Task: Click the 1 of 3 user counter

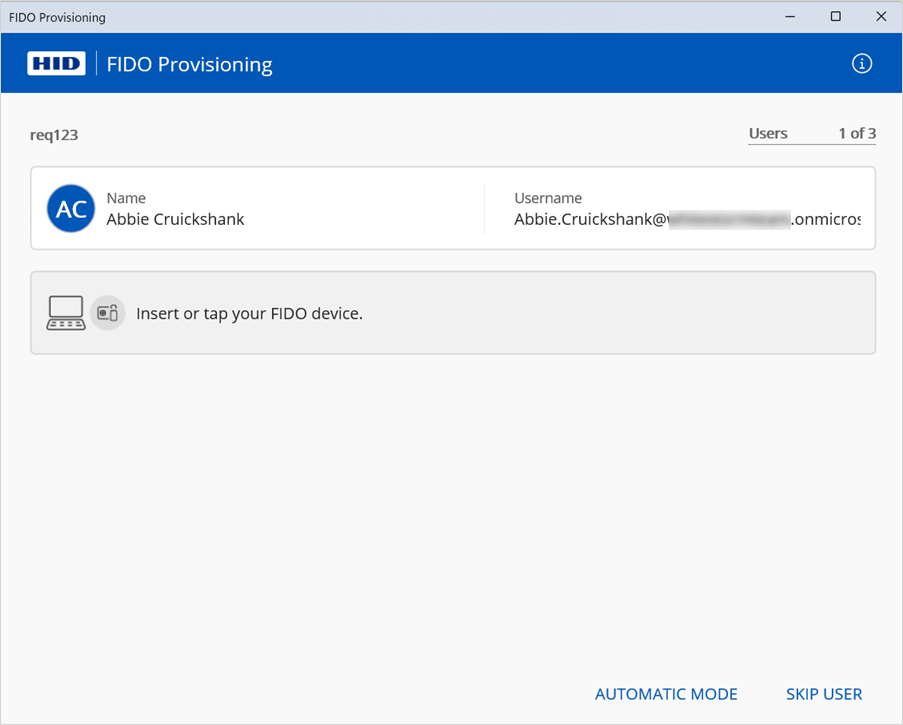Action: [857, 134]
